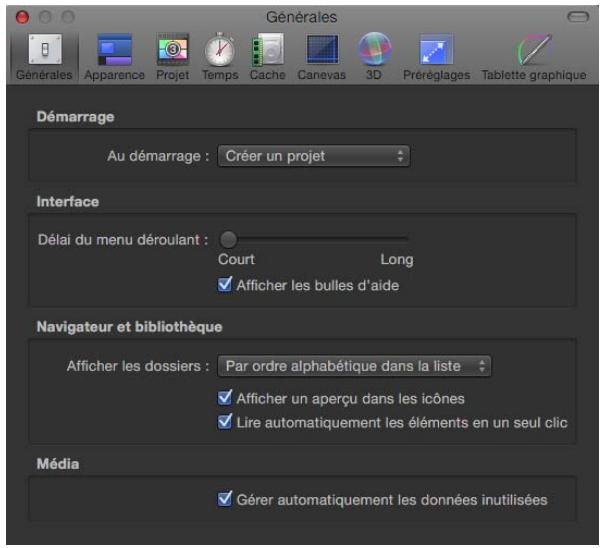Open the Au démarrage dropdown
This screenshot has height=548, width=601.
tap(314, 156)
